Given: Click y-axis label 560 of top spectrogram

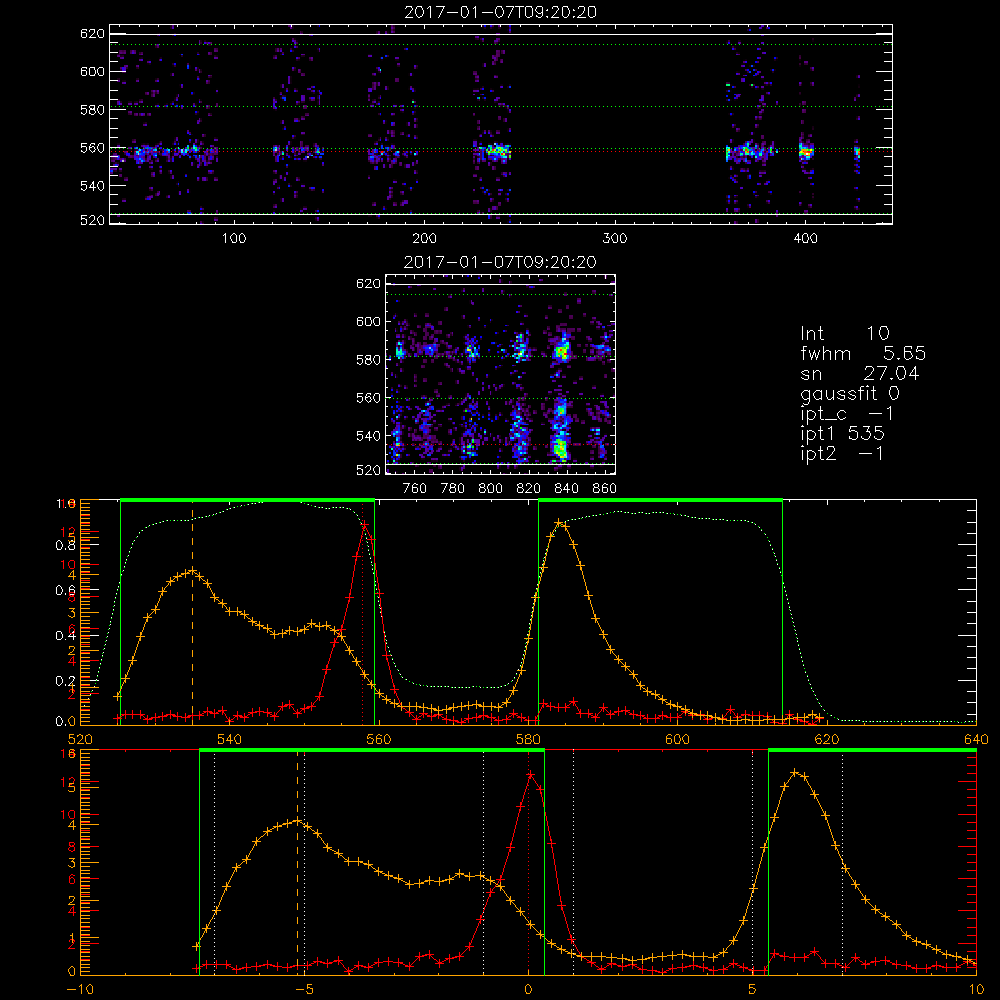Looking at the screenshot, I should [92, 148].
